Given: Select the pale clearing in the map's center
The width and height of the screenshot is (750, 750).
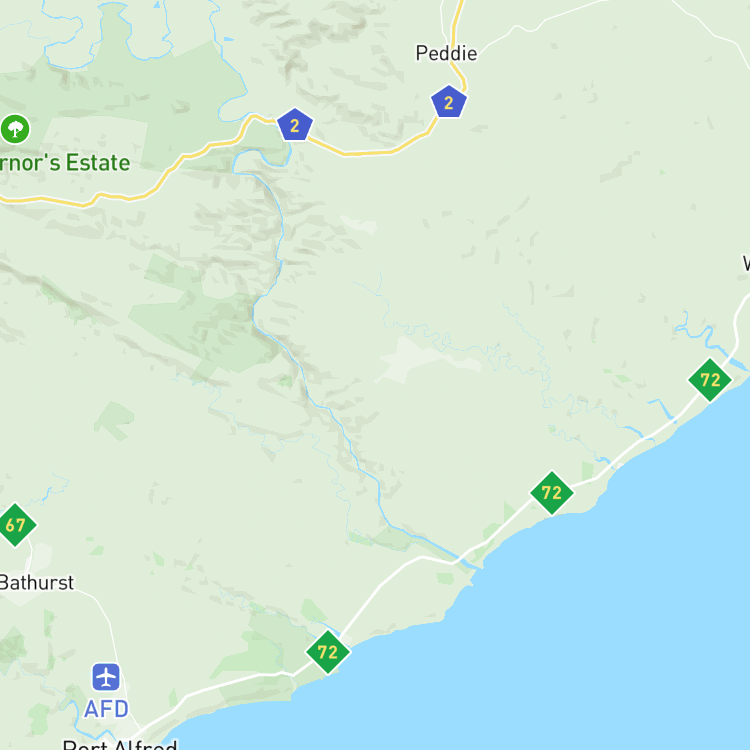Looking at the screenshot, I should pos(421,359).
